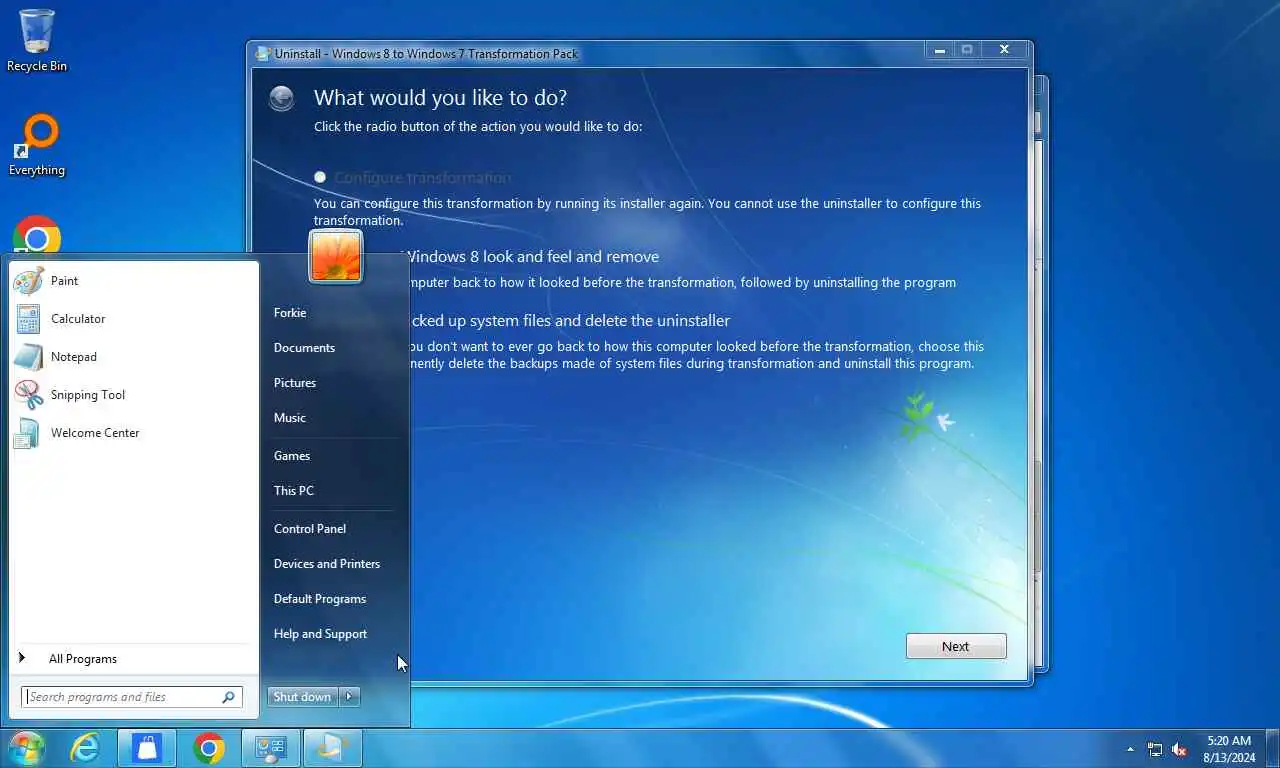
Task: Click the round back arrow in uninstaller
Action: [x=281, y=97]
